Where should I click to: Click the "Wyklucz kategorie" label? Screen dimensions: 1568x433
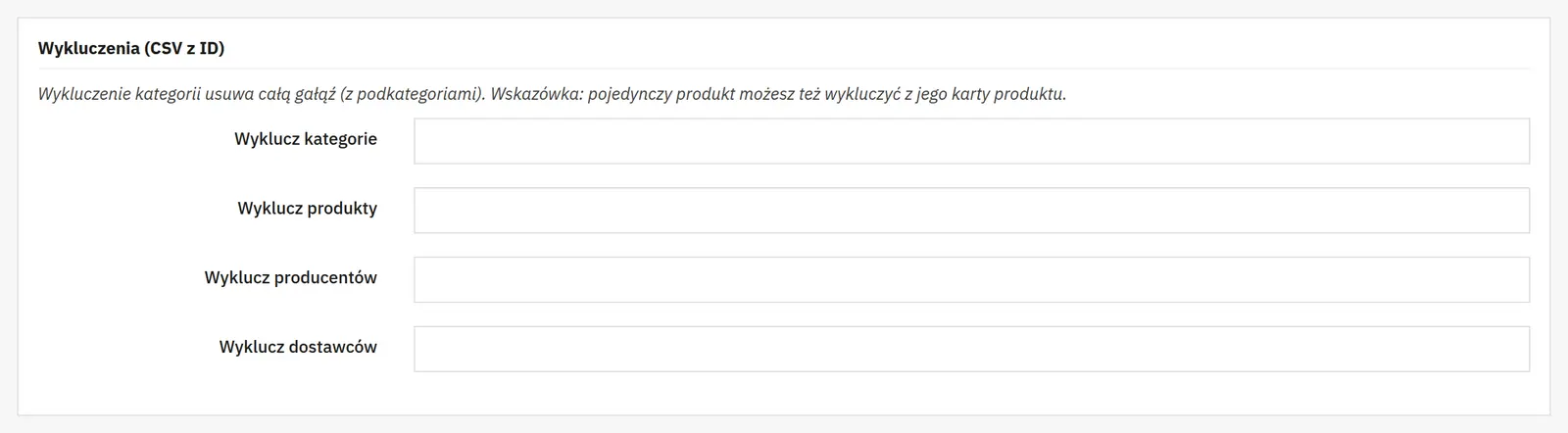[x=306, y=139]
